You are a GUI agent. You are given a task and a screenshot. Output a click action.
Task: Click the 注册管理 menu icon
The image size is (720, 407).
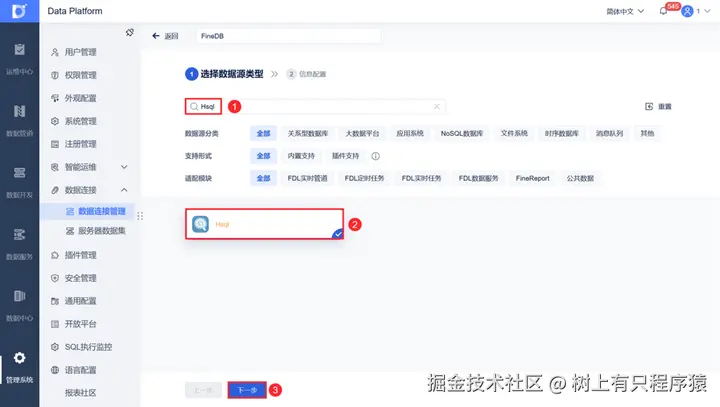(55, 144)
